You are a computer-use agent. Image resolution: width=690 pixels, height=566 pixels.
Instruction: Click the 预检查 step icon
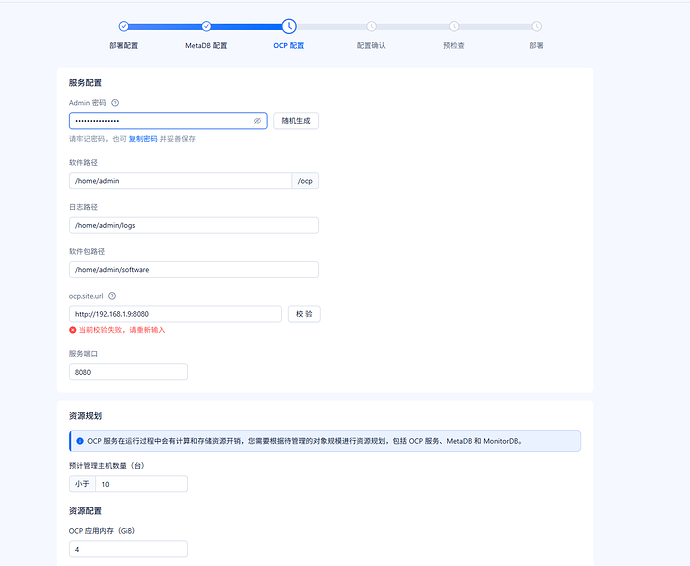click(454, 26)
